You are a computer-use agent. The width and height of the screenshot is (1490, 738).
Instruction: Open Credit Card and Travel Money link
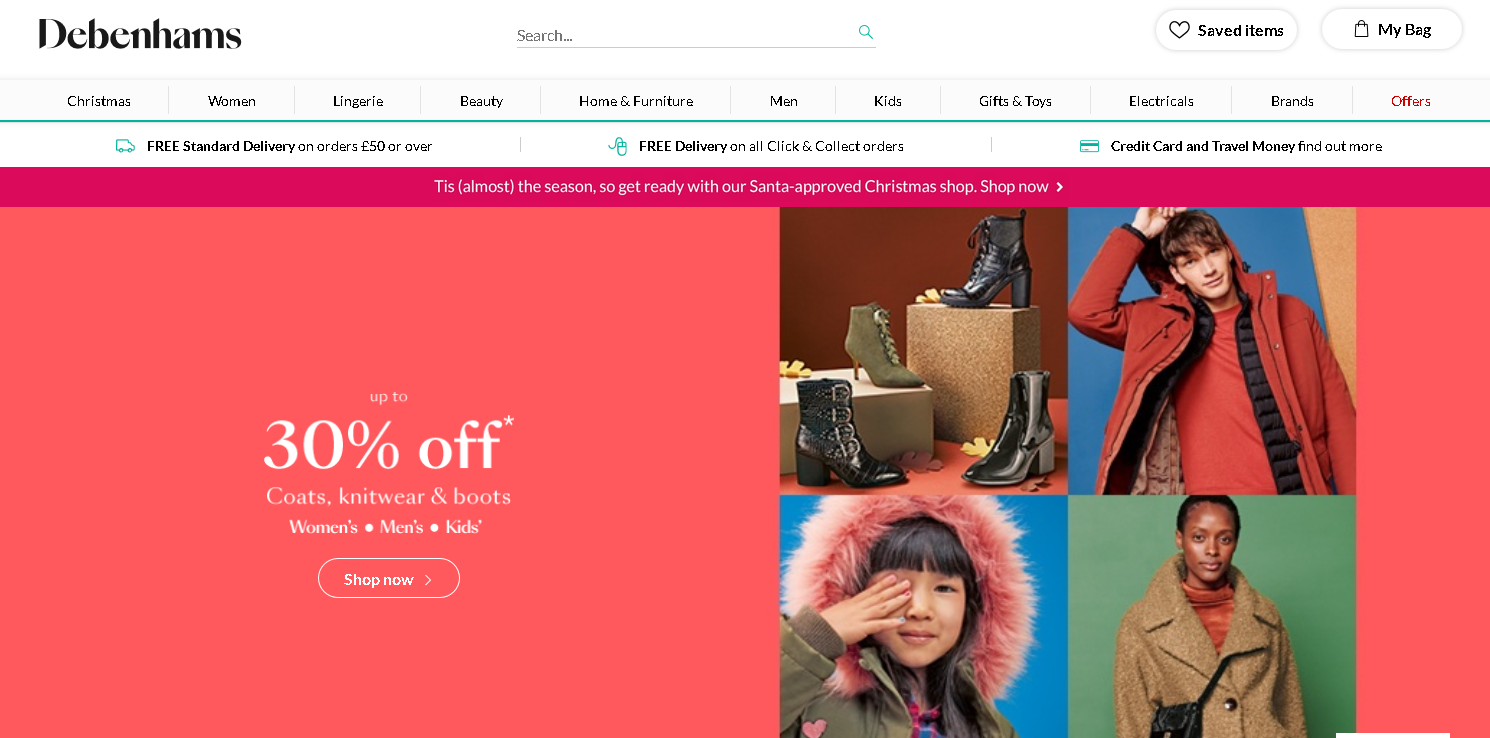[x=1245, y=146]
